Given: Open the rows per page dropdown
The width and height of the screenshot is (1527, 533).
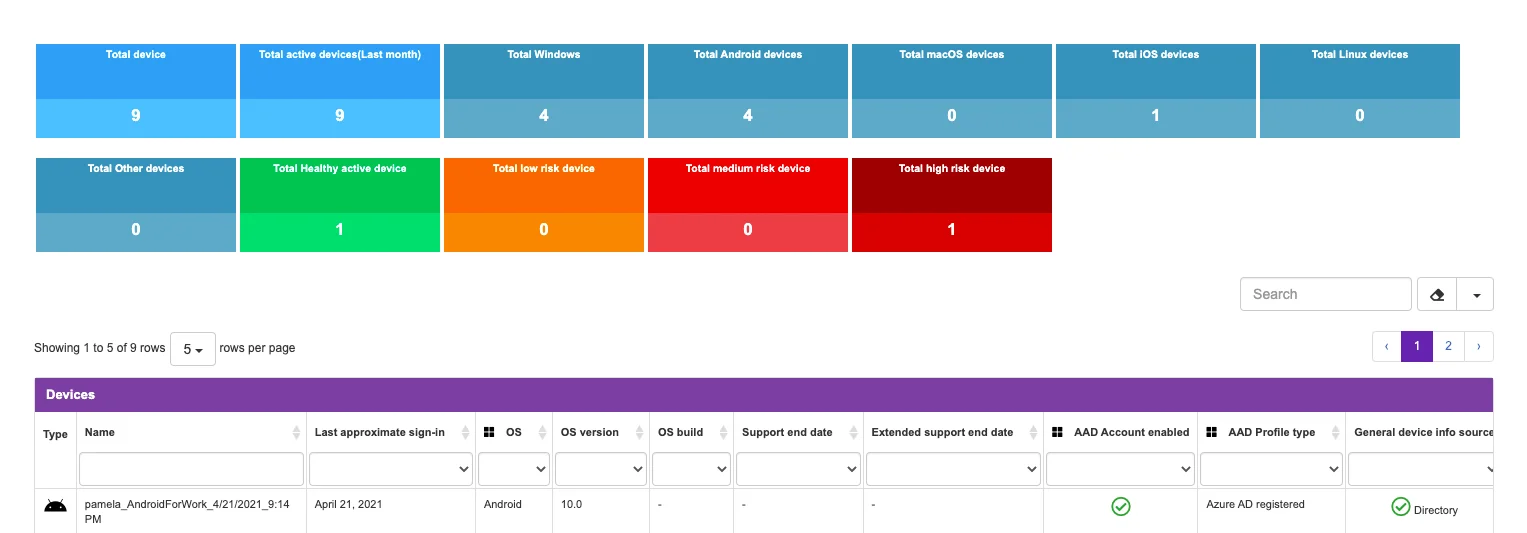Looking at the screenshot, I should click(x=193, y=349).
